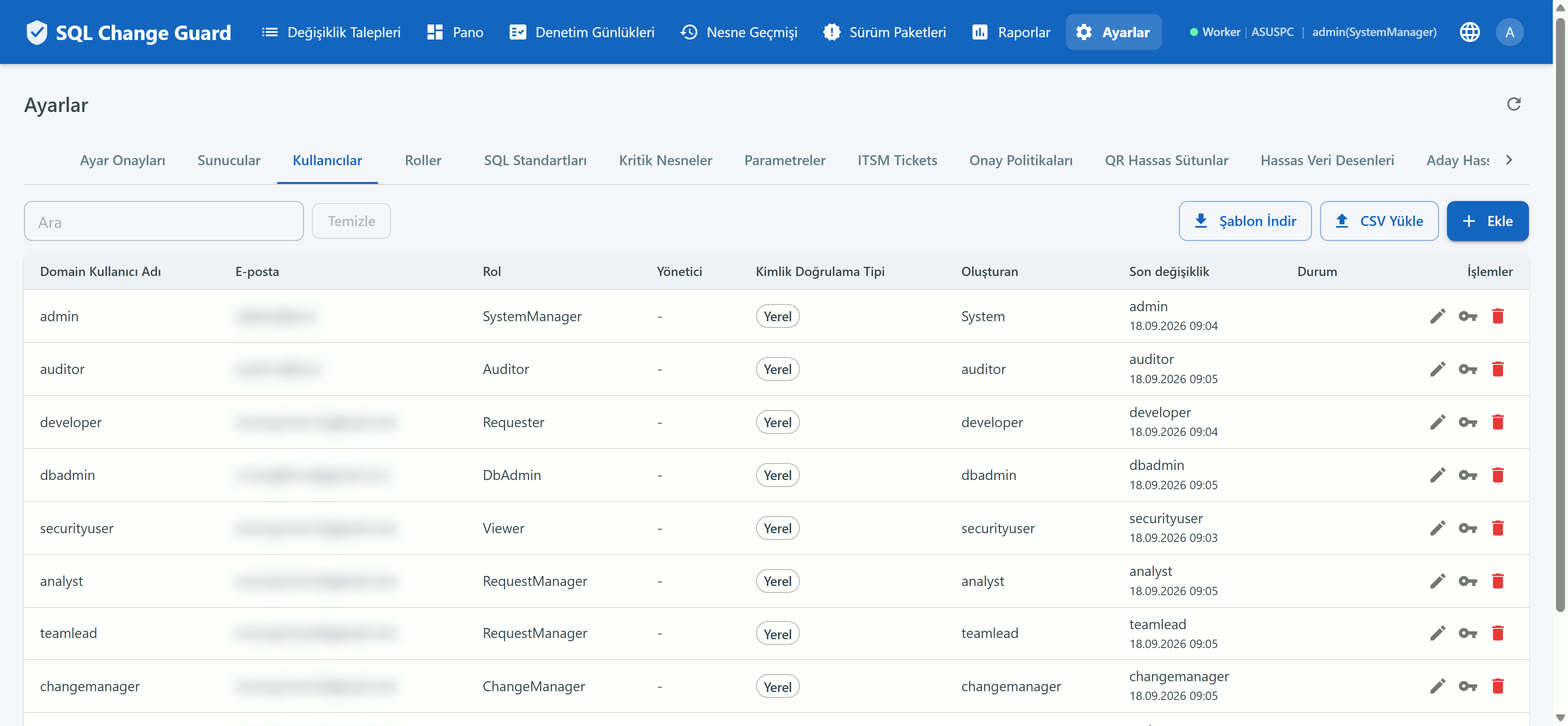Open the Parametreler tab

coord(785,160)
